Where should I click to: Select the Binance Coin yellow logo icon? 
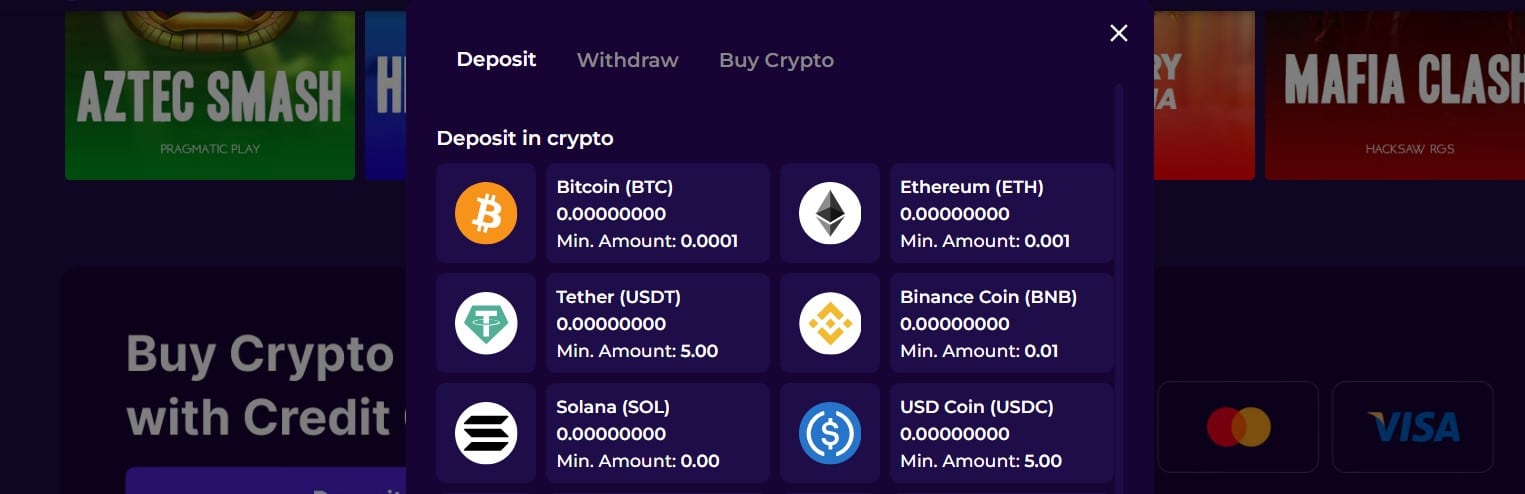(x=830, y=323)
